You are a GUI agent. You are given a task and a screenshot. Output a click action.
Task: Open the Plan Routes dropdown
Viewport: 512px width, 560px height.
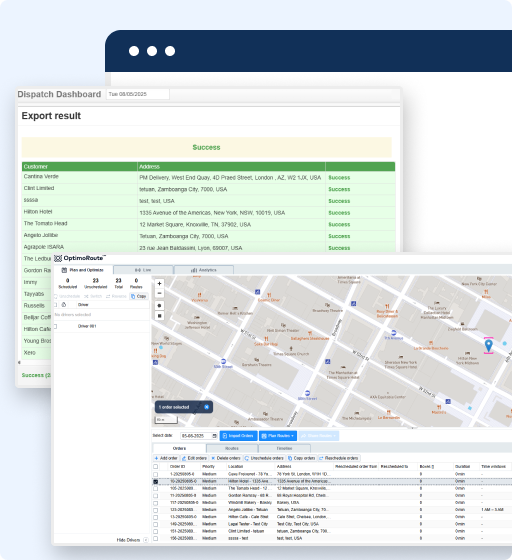[x=278, y=436]
